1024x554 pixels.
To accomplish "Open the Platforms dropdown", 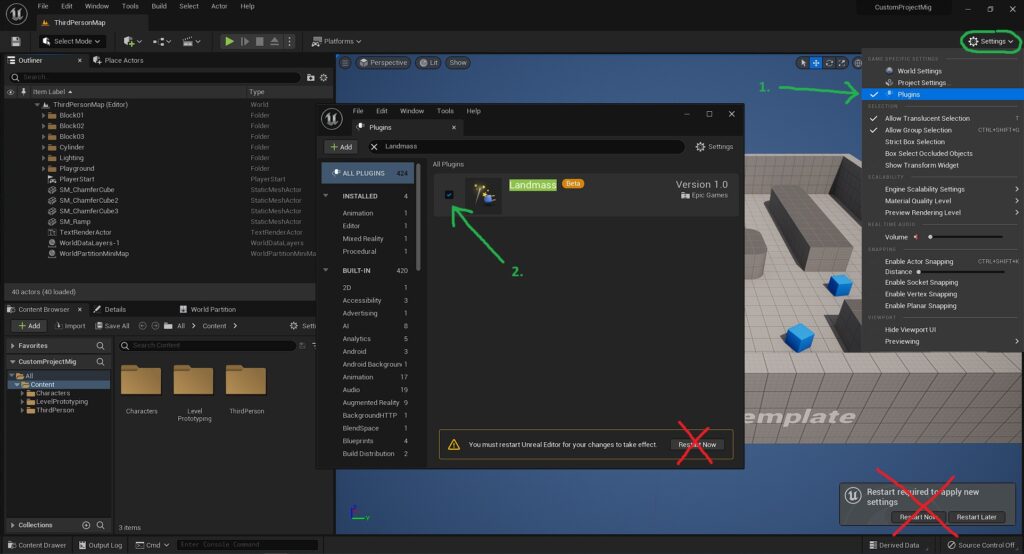I will (336, 41).
